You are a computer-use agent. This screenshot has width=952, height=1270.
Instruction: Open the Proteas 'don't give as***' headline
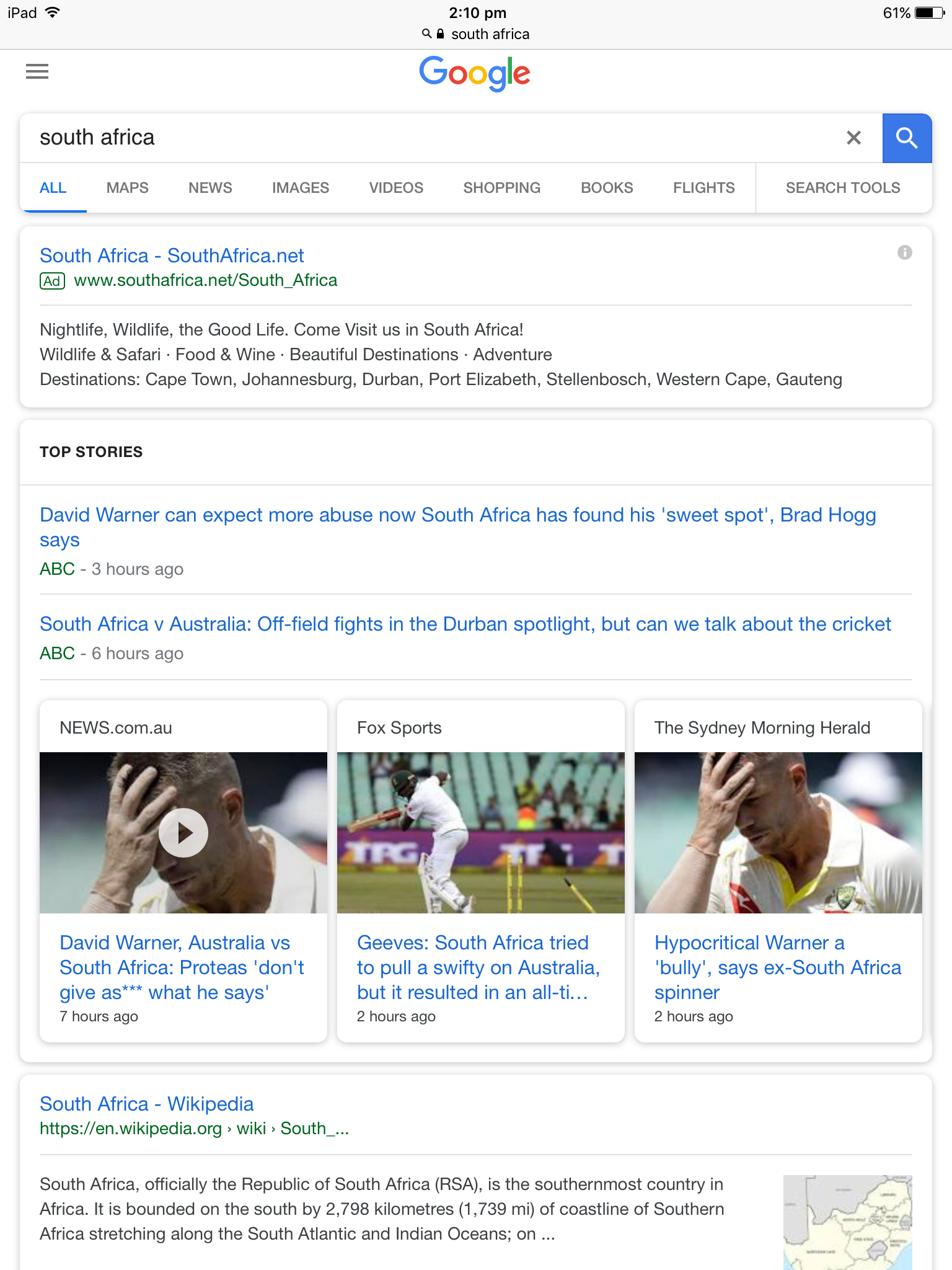pos(182,967)
